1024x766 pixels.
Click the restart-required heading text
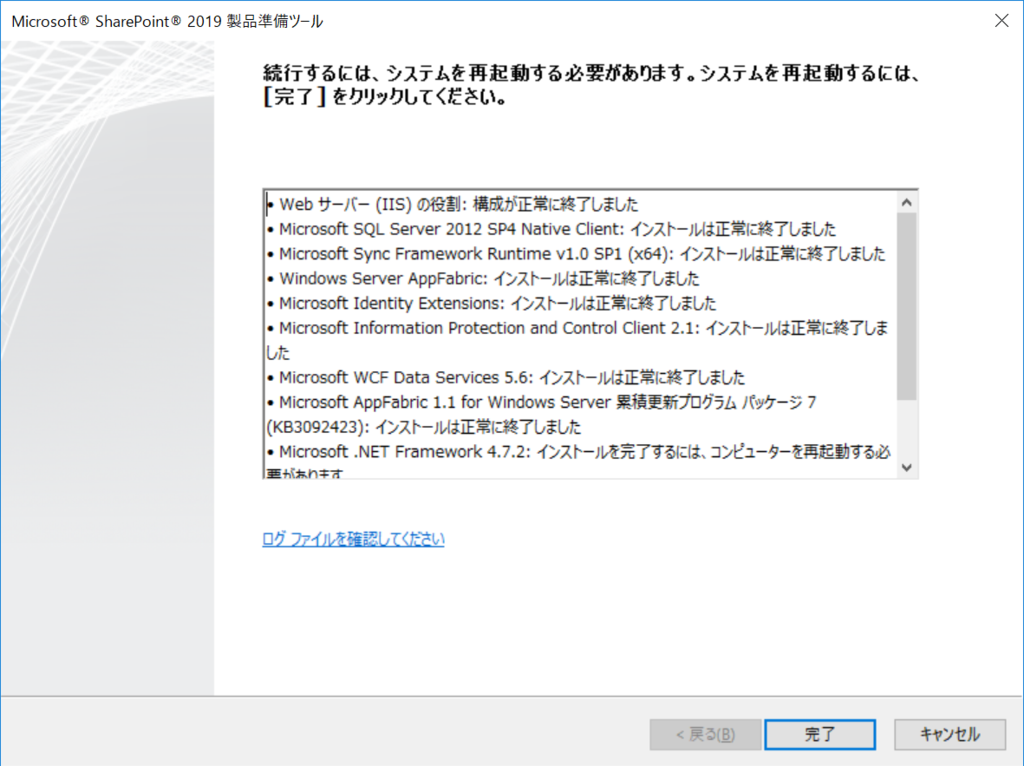pyautogui.click(x=592, y=85)
